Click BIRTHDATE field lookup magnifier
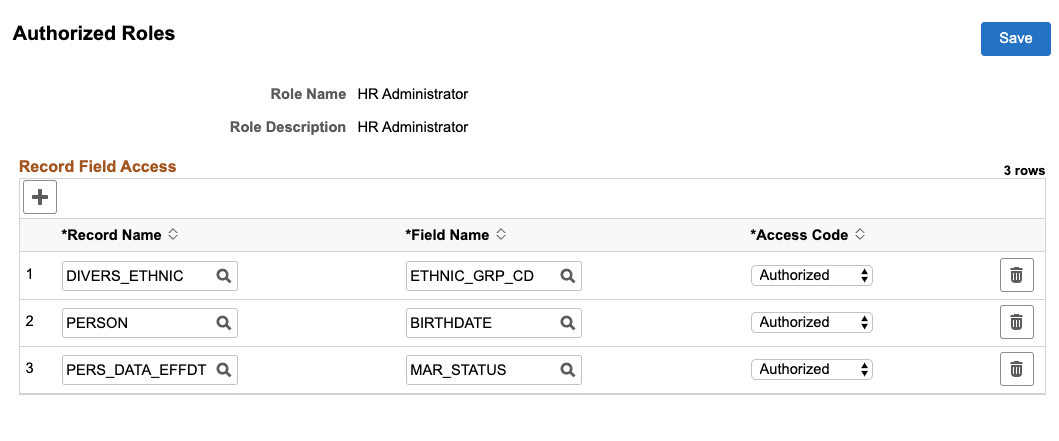Image resolution: width=1059 pixels, height=441 pixels. pos(567,323)
